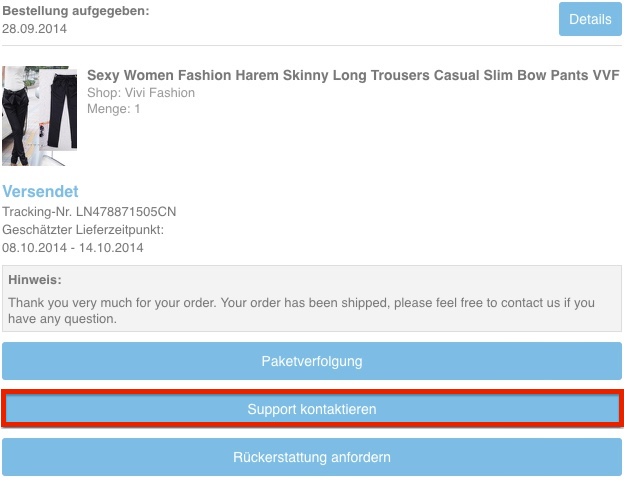Select the Geschätzter Lieferzeitpunkt label

click(x=83, y=230)
